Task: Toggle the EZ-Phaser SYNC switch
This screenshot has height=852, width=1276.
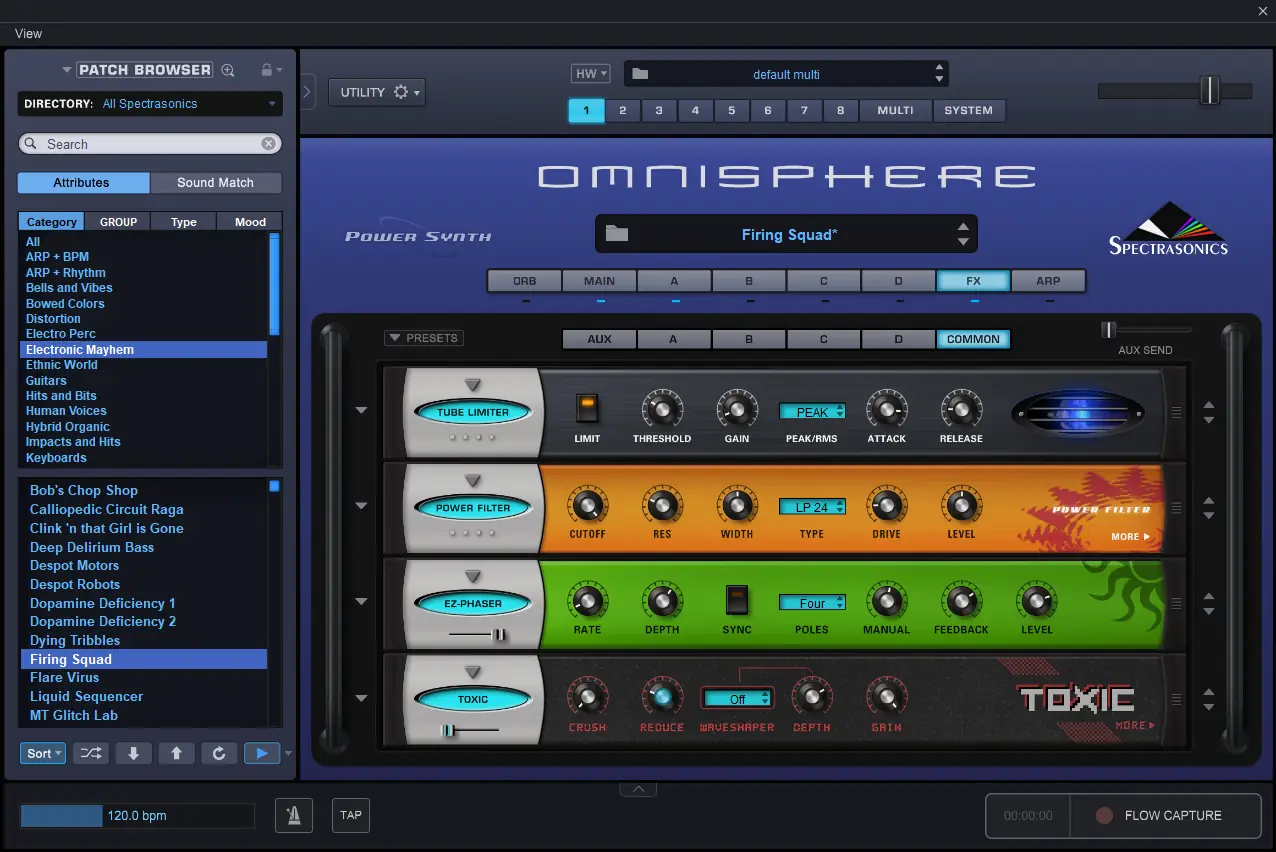Action: click(737, 600)
